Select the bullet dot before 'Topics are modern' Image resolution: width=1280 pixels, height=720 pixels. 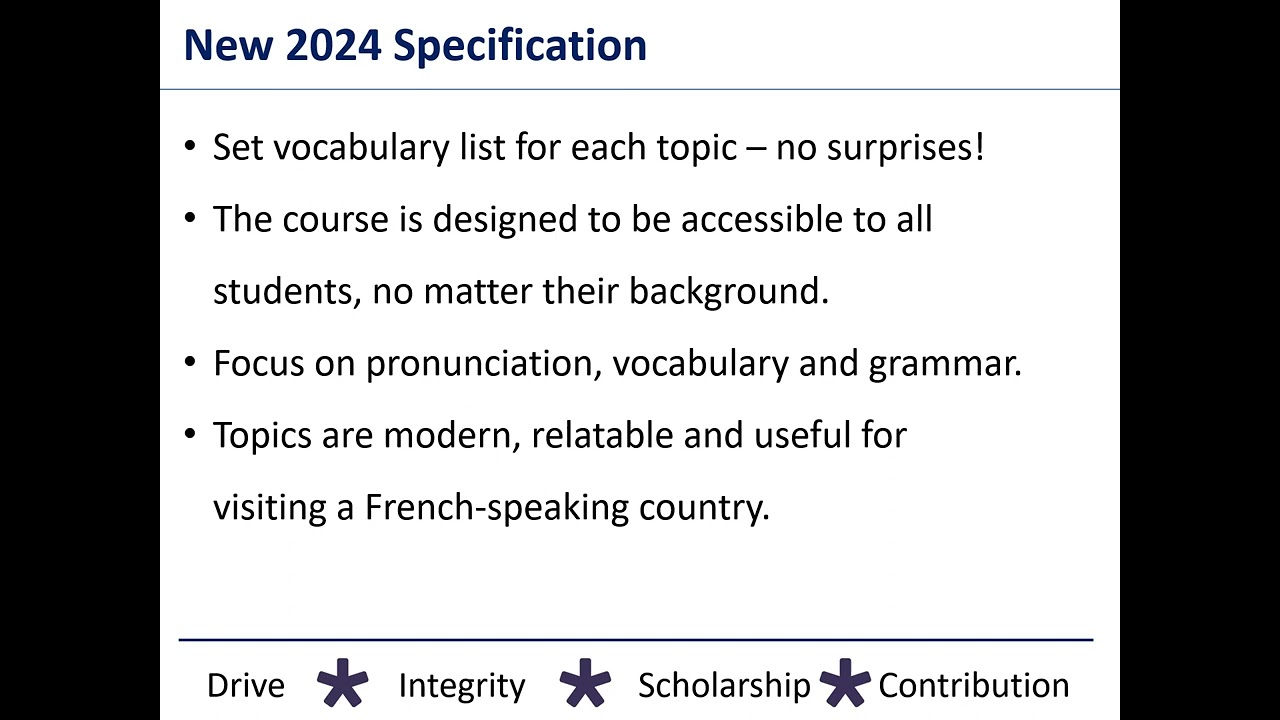click(x=191, y=435)
